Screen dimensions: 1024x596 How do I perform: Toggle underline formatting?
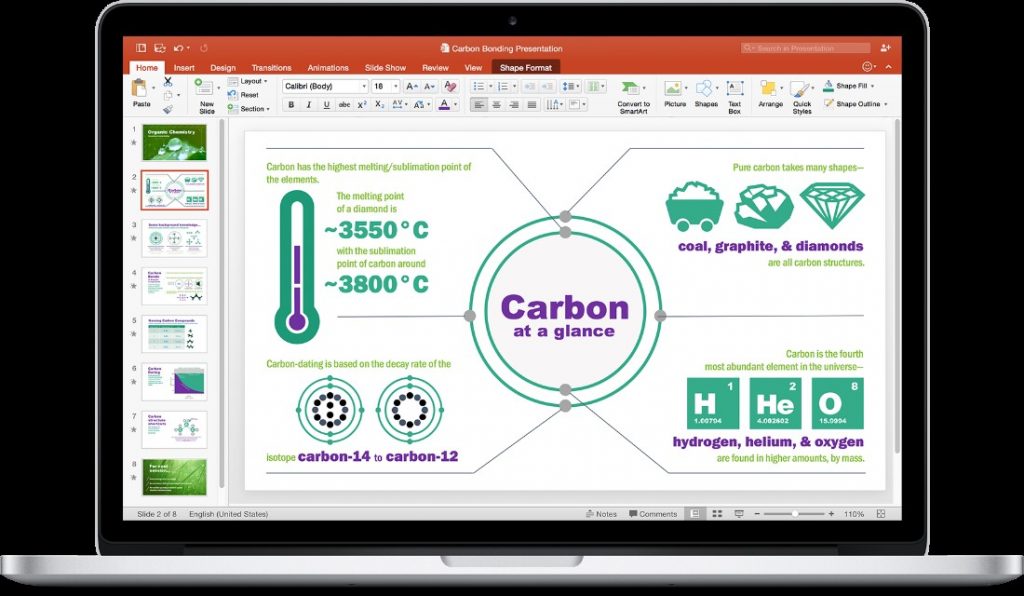324,103
